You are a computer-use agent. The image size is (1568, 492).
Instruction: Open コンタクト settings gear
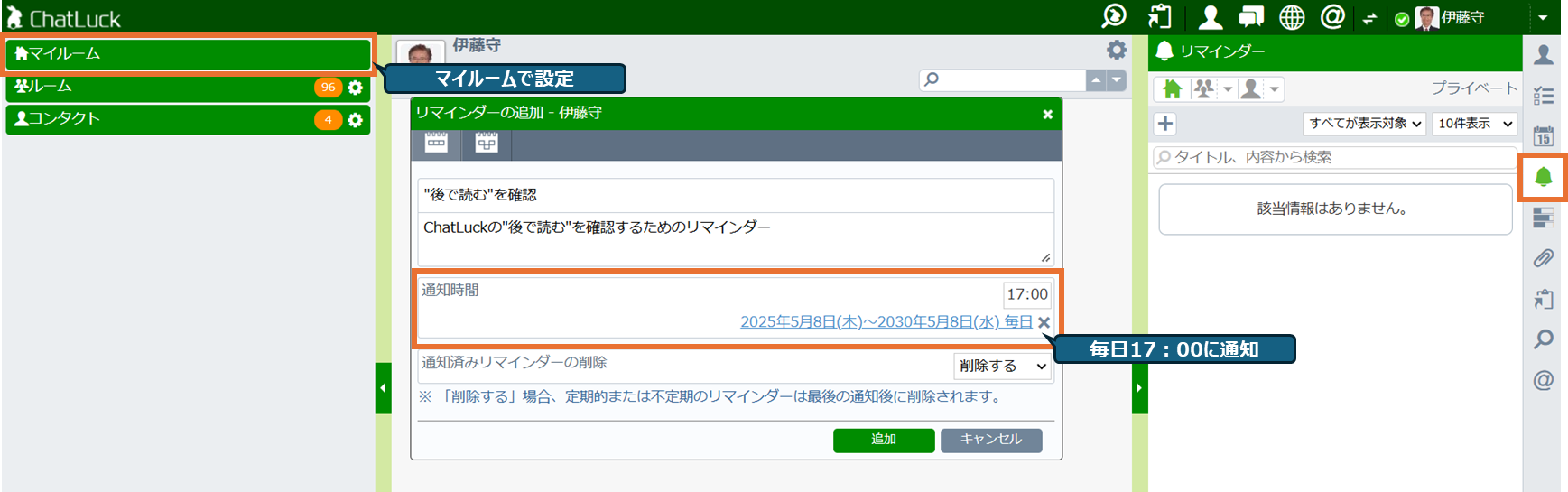pyautogui.click(x=356, y=119)
